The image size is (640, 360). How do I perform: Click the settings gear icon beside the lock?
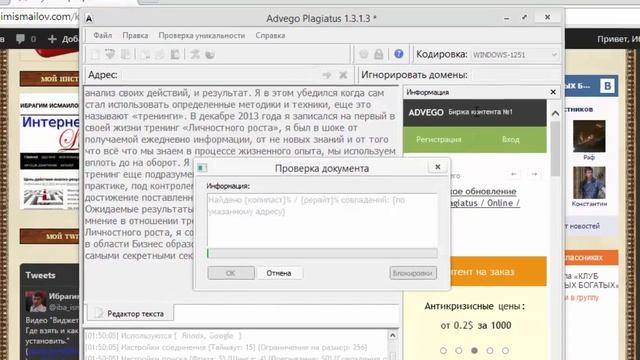(364, 54)
